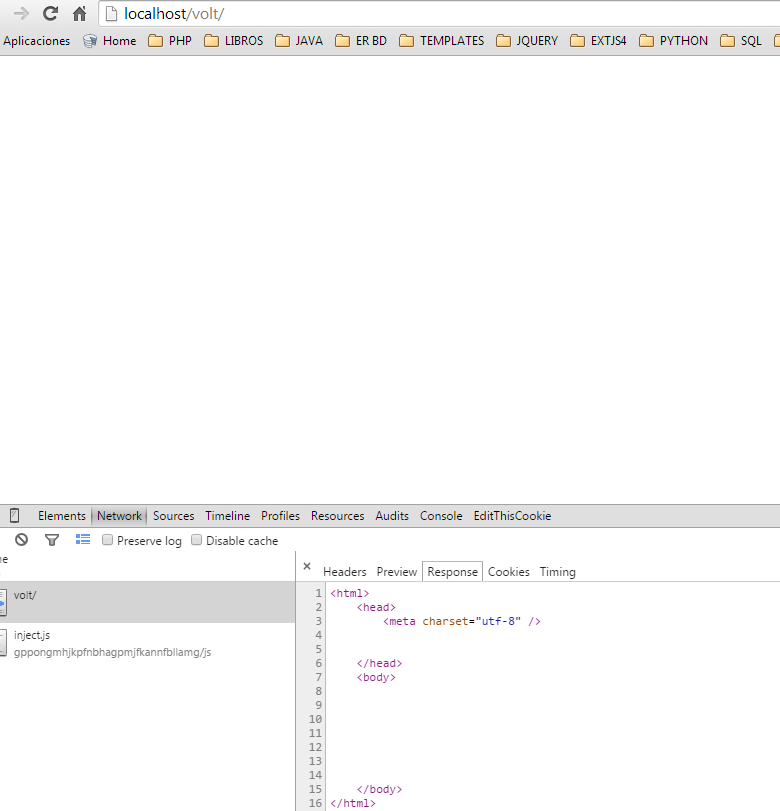Select the volt/ network request
The height and width of the screenshot is (811, 780).
click(25, 595)
